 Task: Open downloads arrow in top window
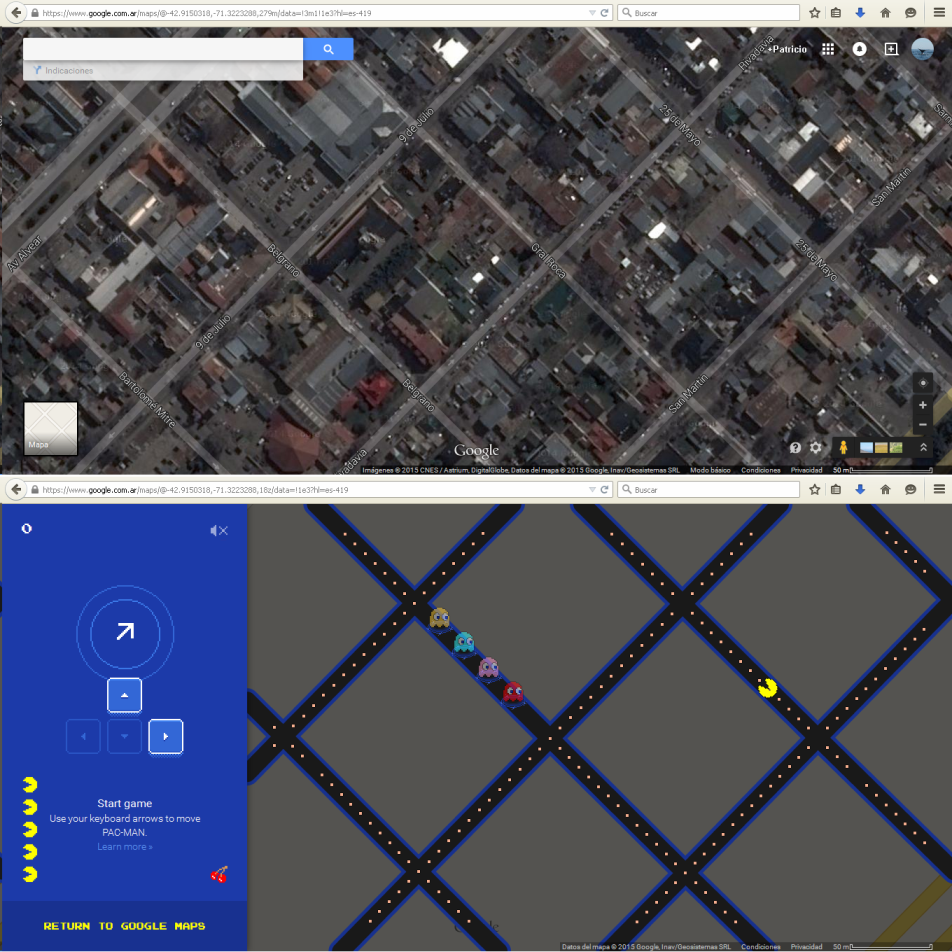click(860, 13)
